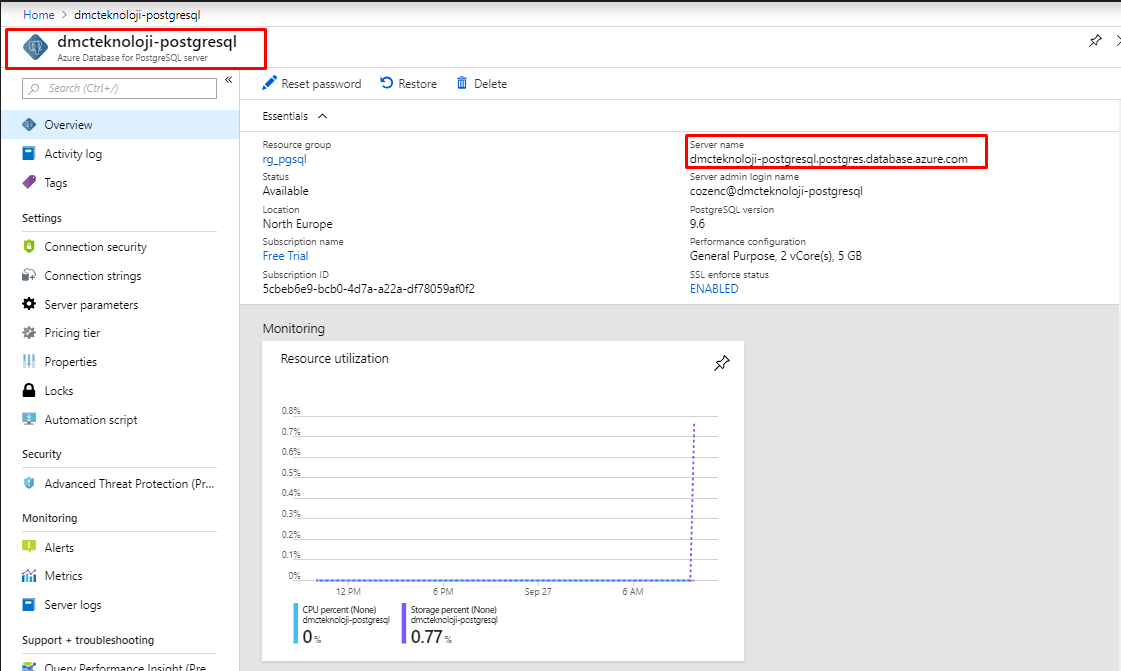Click the Reset password button

pos(312,84)
